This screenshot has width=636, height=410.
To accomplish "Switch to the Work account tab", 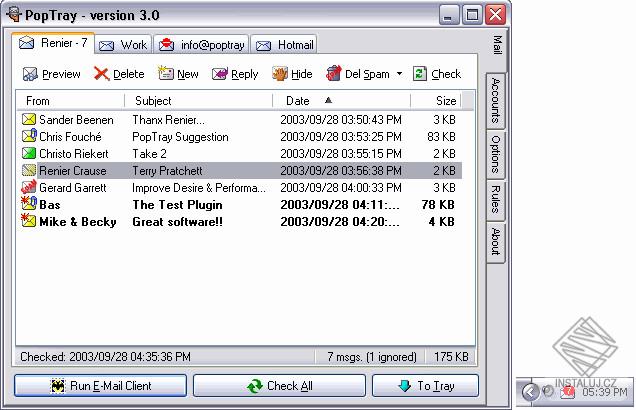I will [x=124, y=45].
